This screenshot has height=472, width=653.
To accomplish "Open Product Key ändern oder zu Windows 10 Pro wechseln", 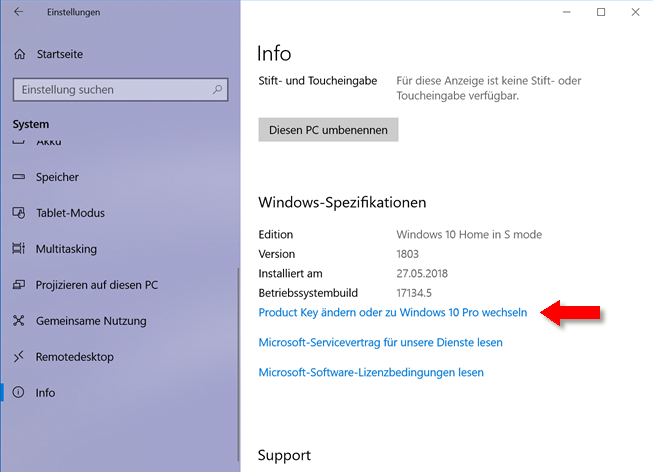I will 393,312.
